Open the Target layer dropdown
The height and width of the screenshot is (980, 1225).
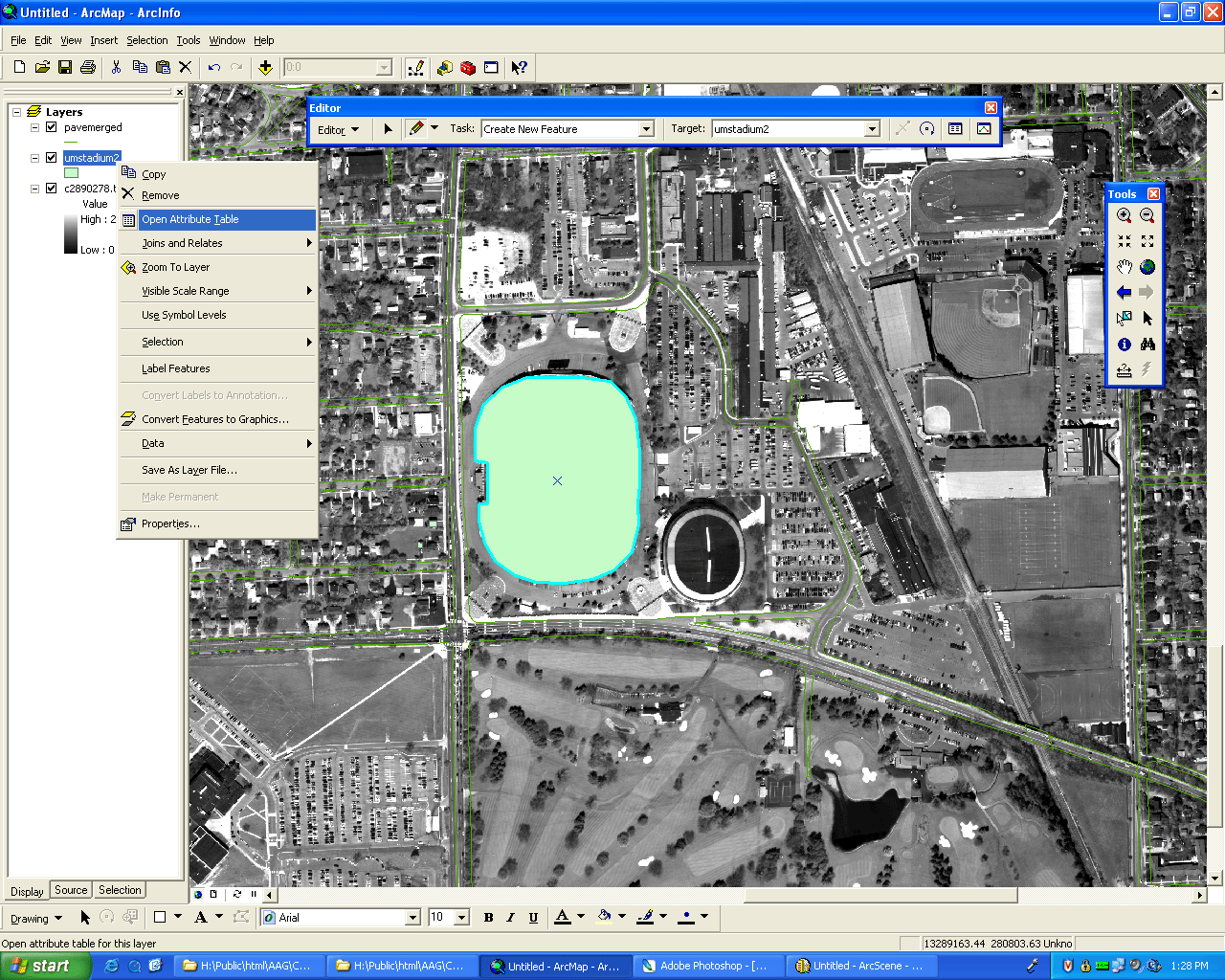tap(871, 129)
